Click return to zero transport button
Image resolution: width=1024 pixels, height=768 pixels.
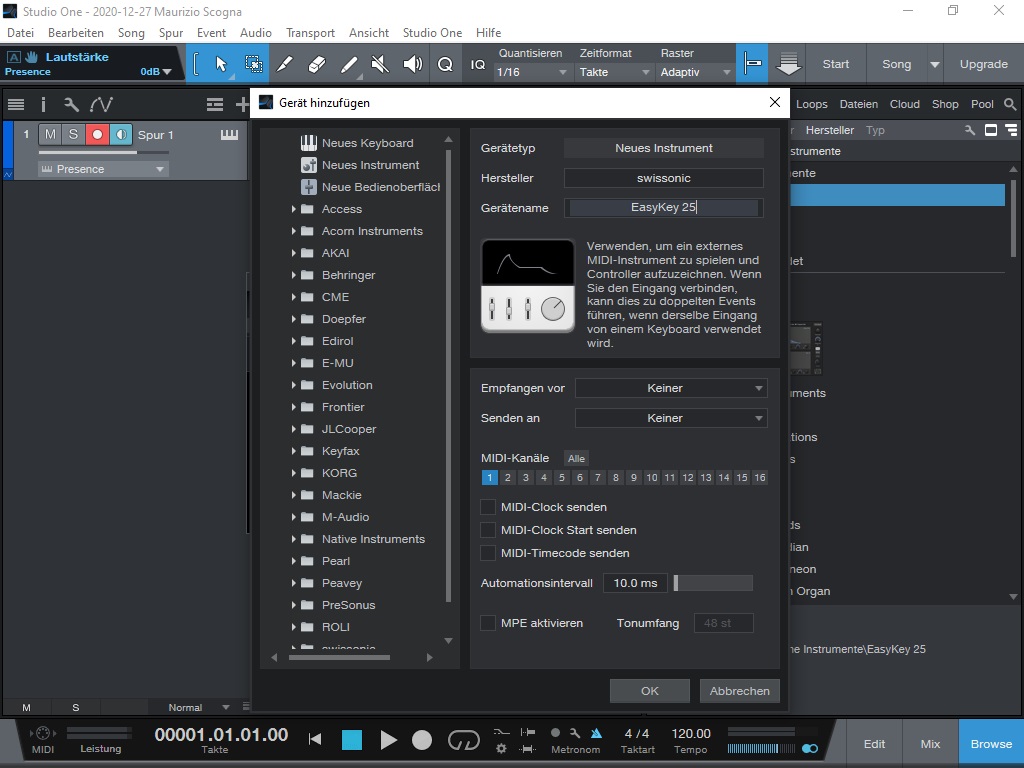315,739
